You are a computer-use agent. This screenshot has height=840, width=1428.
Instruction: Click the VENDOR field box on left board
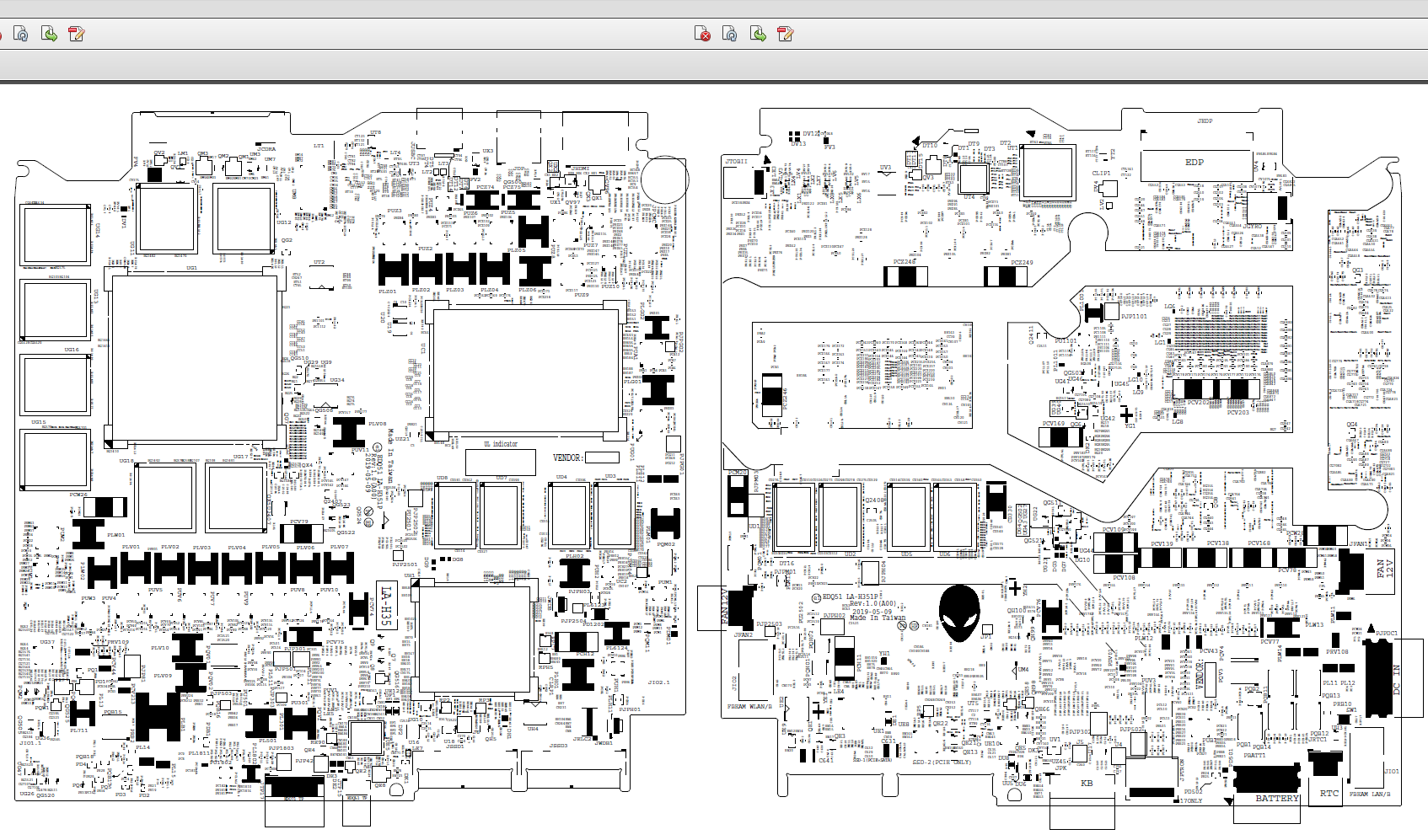(x=602, y=457)
